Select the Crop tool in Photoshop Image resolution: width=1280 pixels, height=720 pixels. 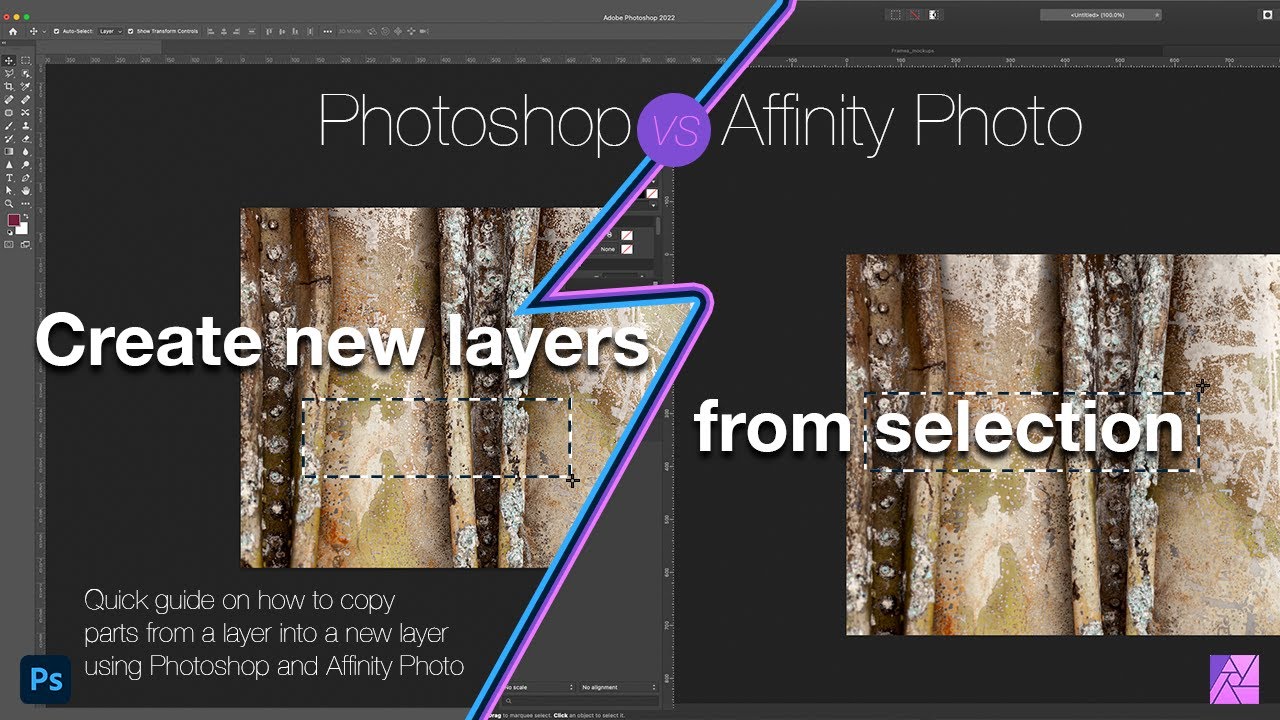coord(9,86)
